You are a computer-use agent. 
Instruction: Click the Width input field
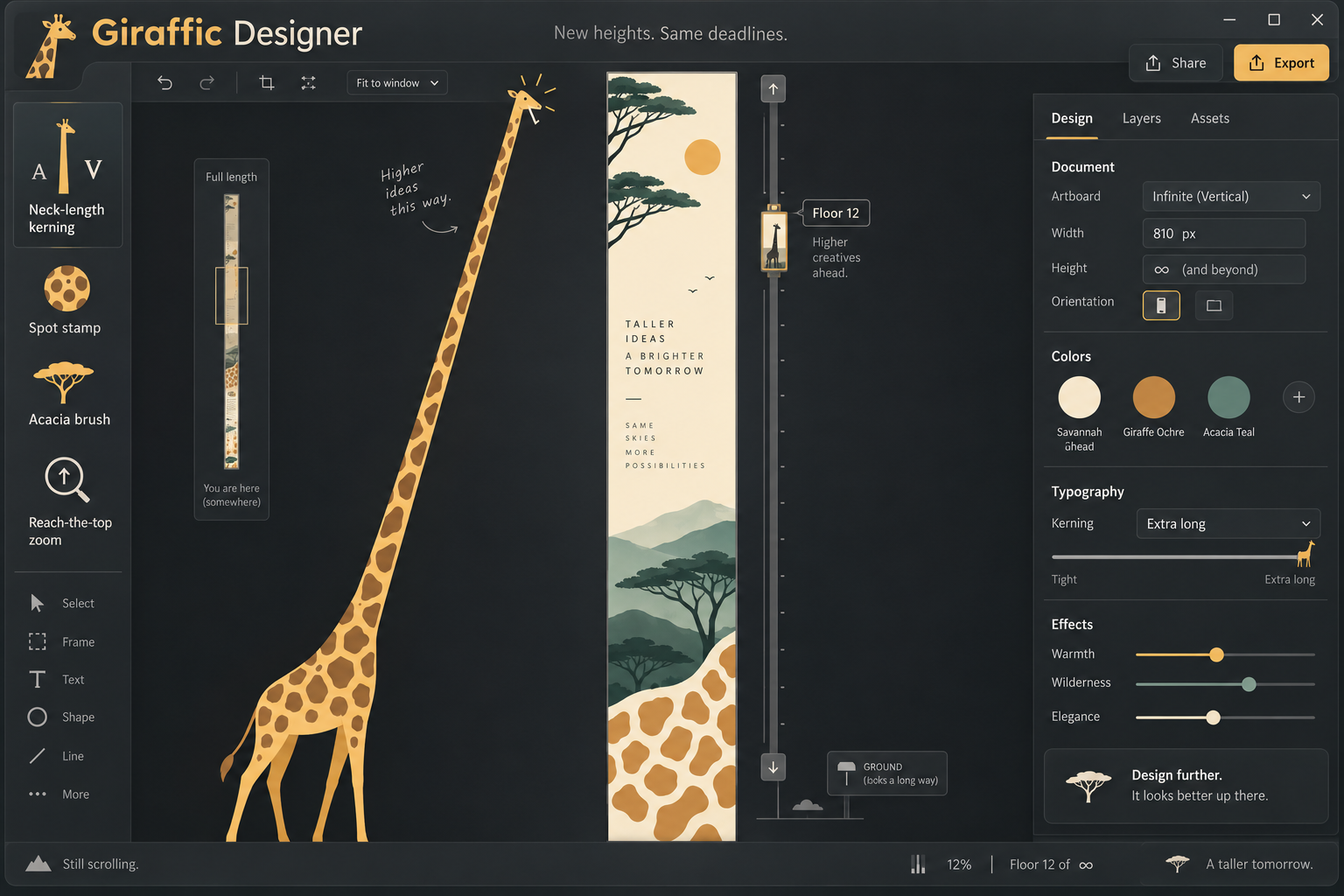[x=1224, y=234]
